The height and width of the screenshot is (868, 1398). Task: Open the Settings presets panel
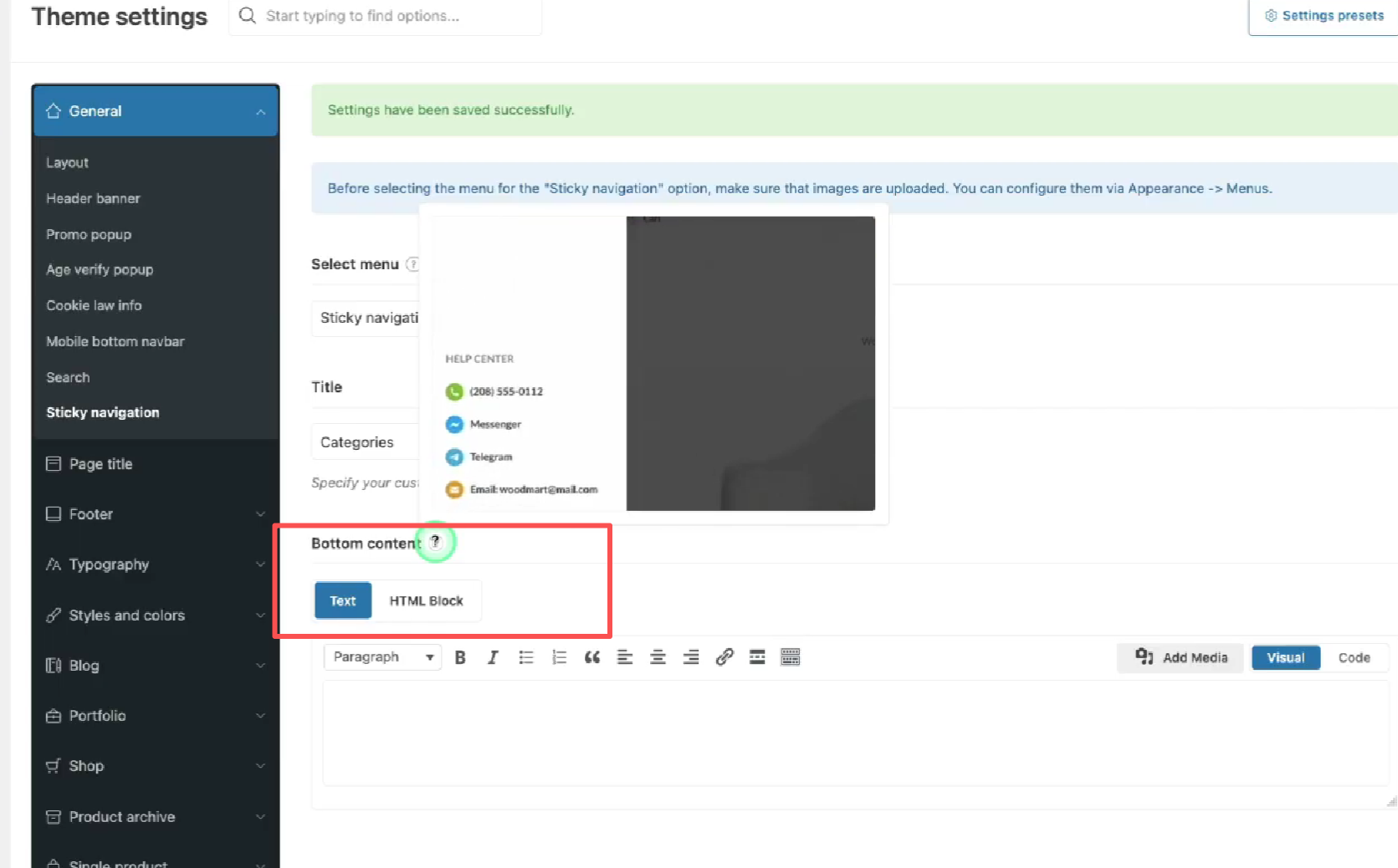coord(1324,15)
